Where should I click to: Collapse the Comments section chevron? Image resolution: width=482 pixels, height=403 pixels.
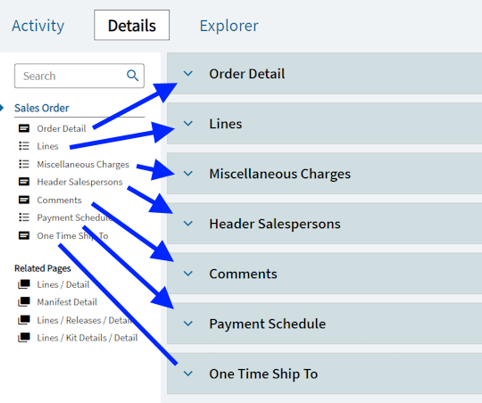188,273
